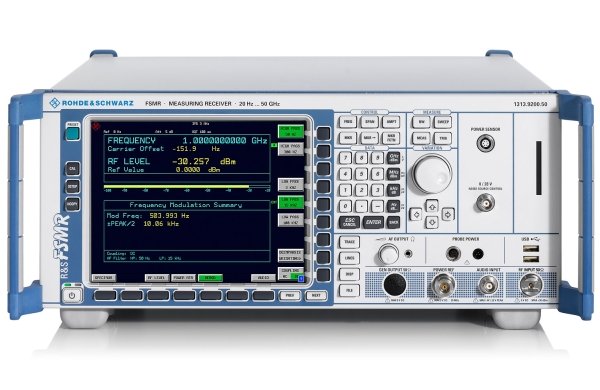This screenshot has height=390, width=600.
Task: Select the kHz unit key
Action: point(394,190)
